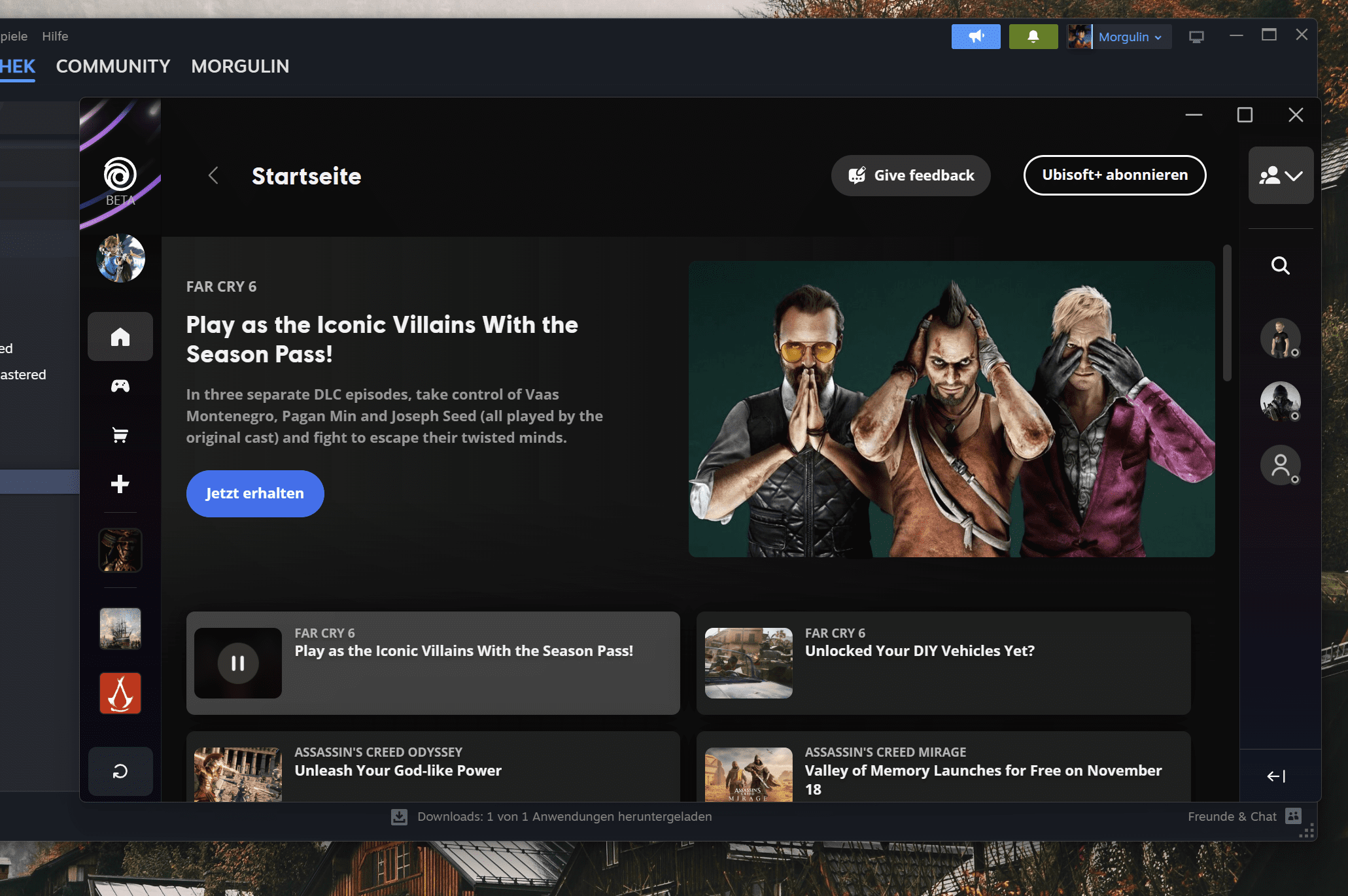Click the Steam announcements megaphone icon
This screenshot has width=1348, height=896.
click(x=975, y=37)
